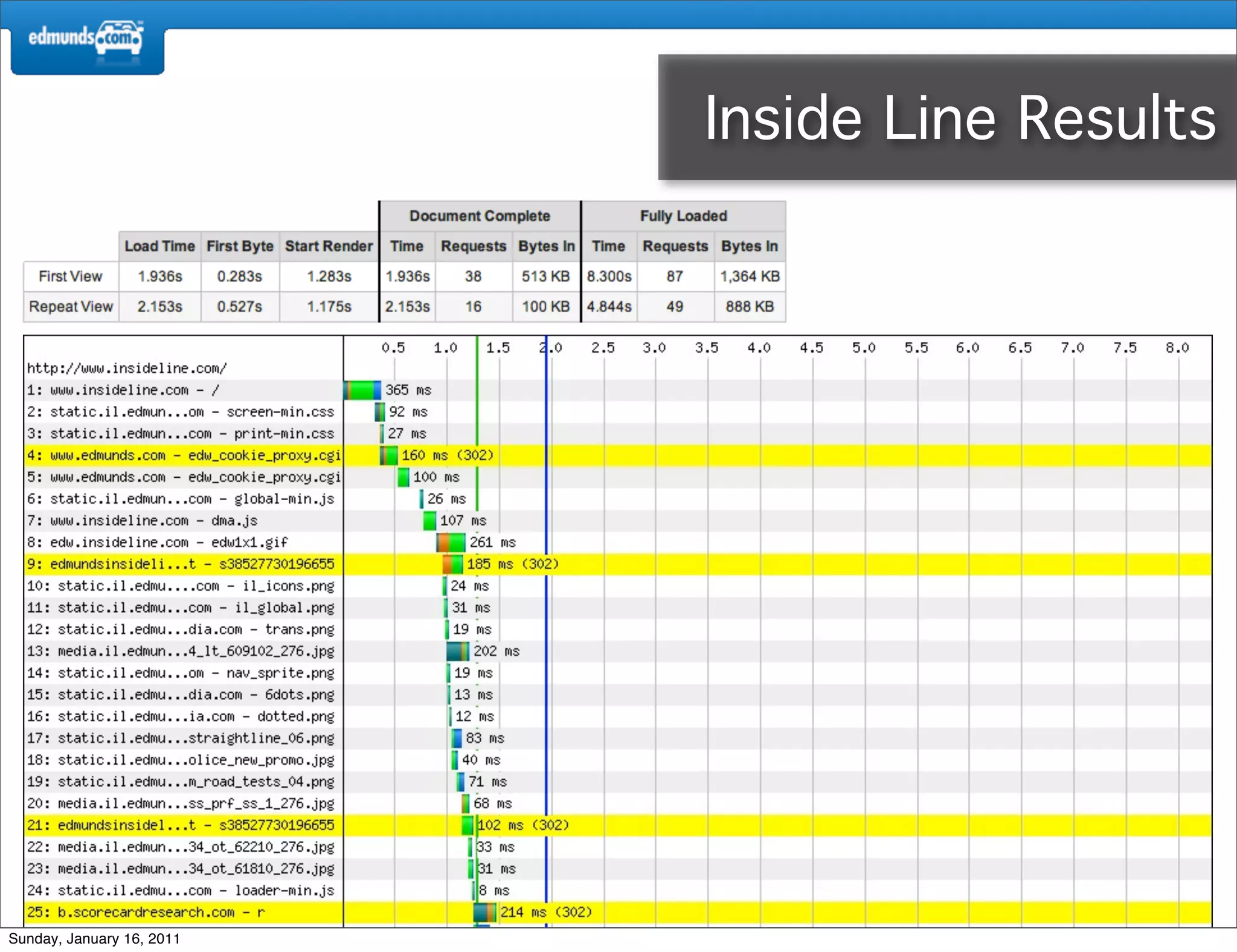Click request 3 print-min.css row
1237x952 pixels.
(617, 433)
